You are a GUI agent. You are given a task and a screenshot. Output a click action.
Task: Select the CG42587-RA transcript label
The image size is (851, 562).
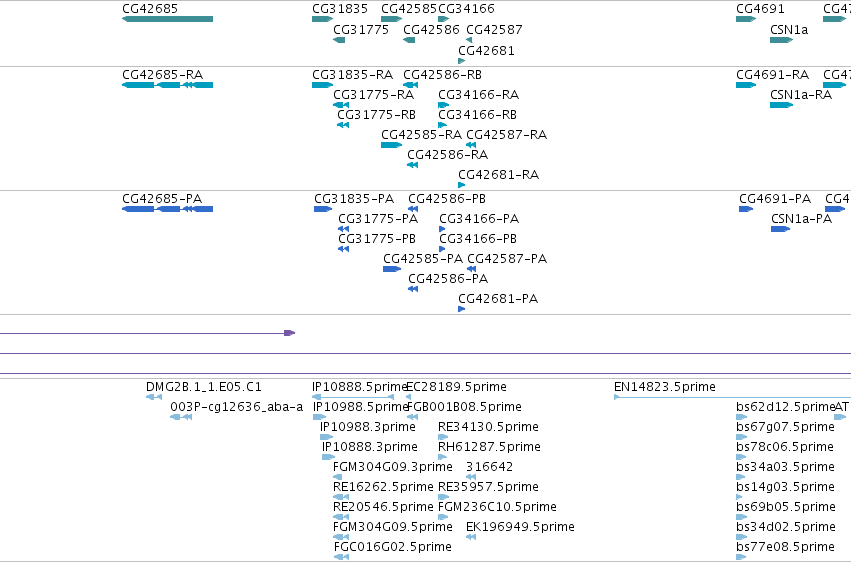(506, 135)
